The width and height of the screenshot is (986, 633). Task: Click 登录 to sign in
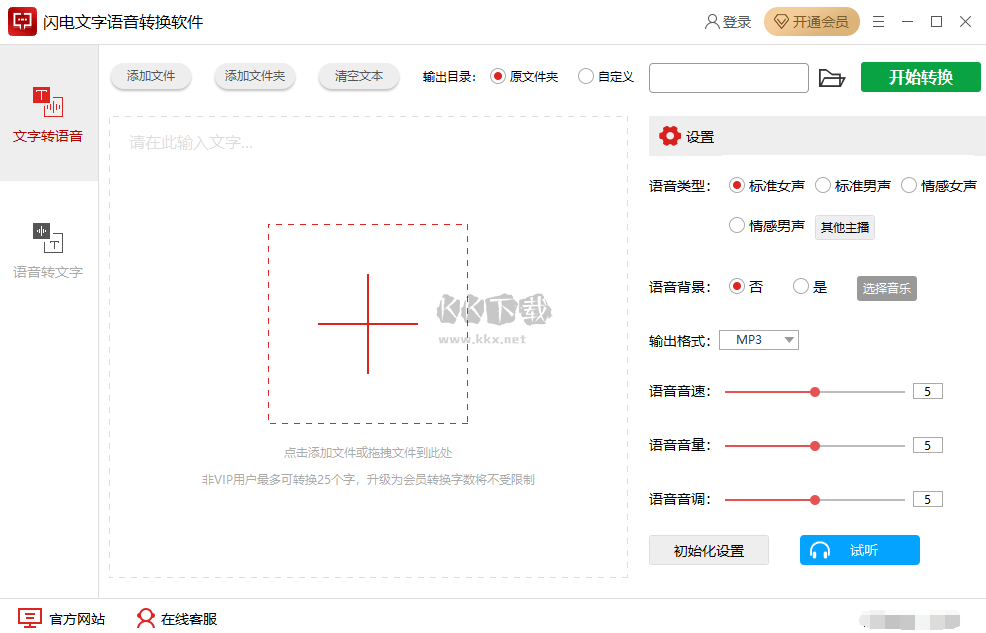pos(727,20)
